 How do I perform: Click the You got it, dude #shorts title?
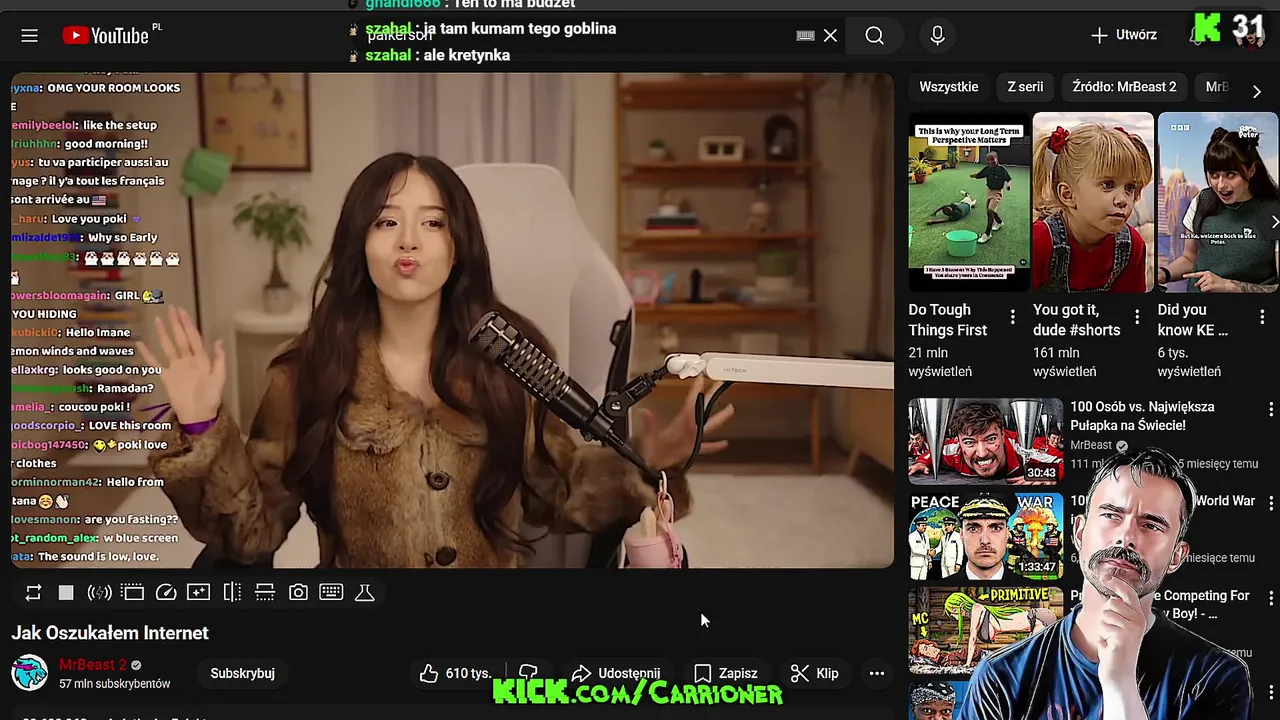[x=1076, y=320]
